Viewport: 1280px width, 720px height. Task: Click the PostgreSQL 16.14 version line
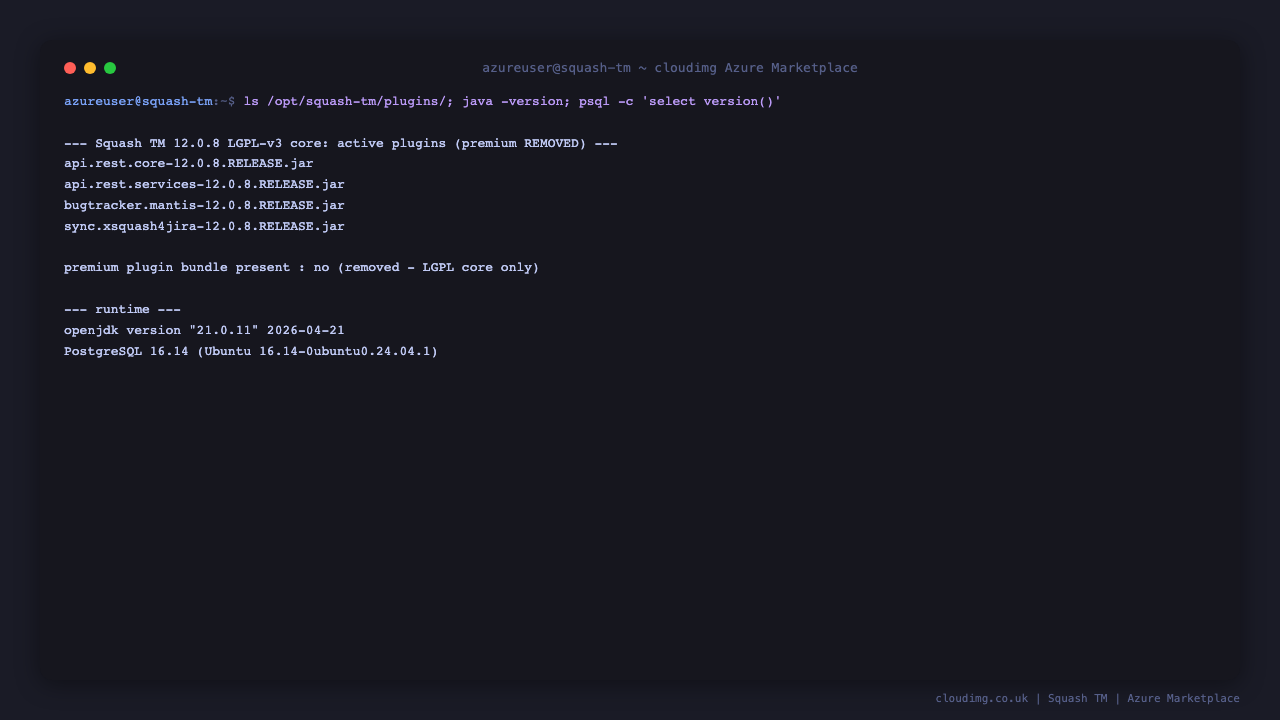tap(251, 352)
